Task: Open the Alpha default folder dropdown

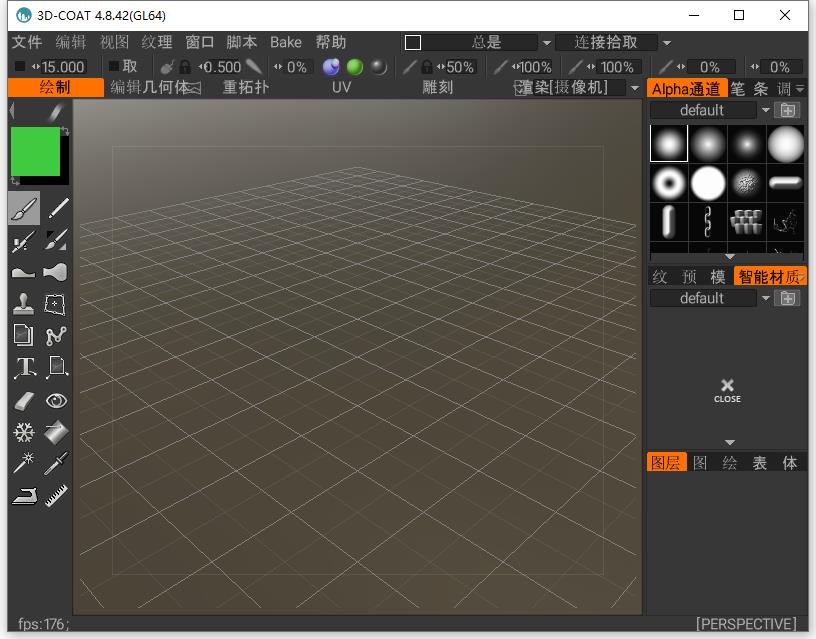Action: (x=766, y=110)
